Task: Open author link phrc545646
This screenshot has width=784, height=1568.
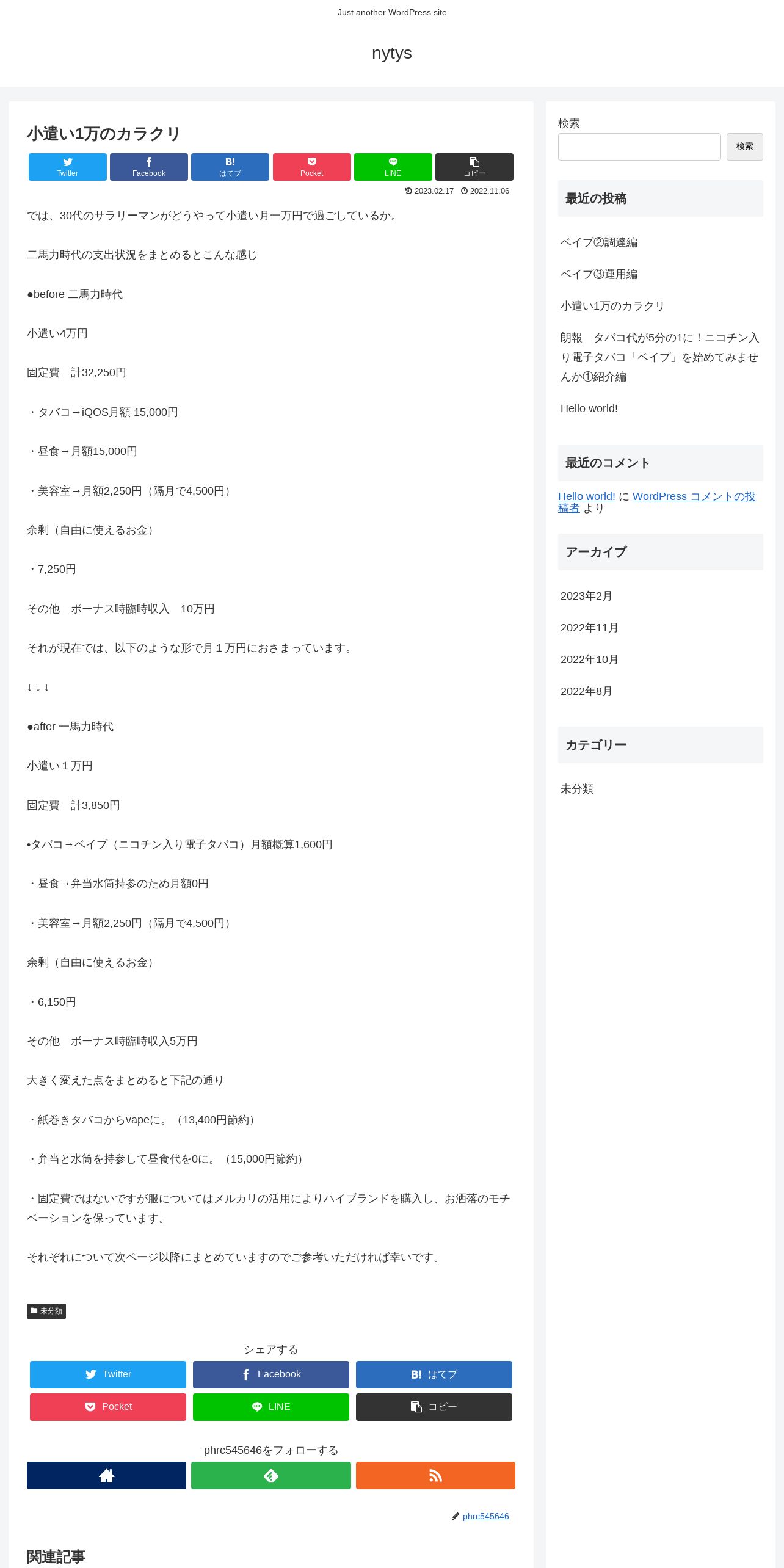Action: click(485, 1516)
